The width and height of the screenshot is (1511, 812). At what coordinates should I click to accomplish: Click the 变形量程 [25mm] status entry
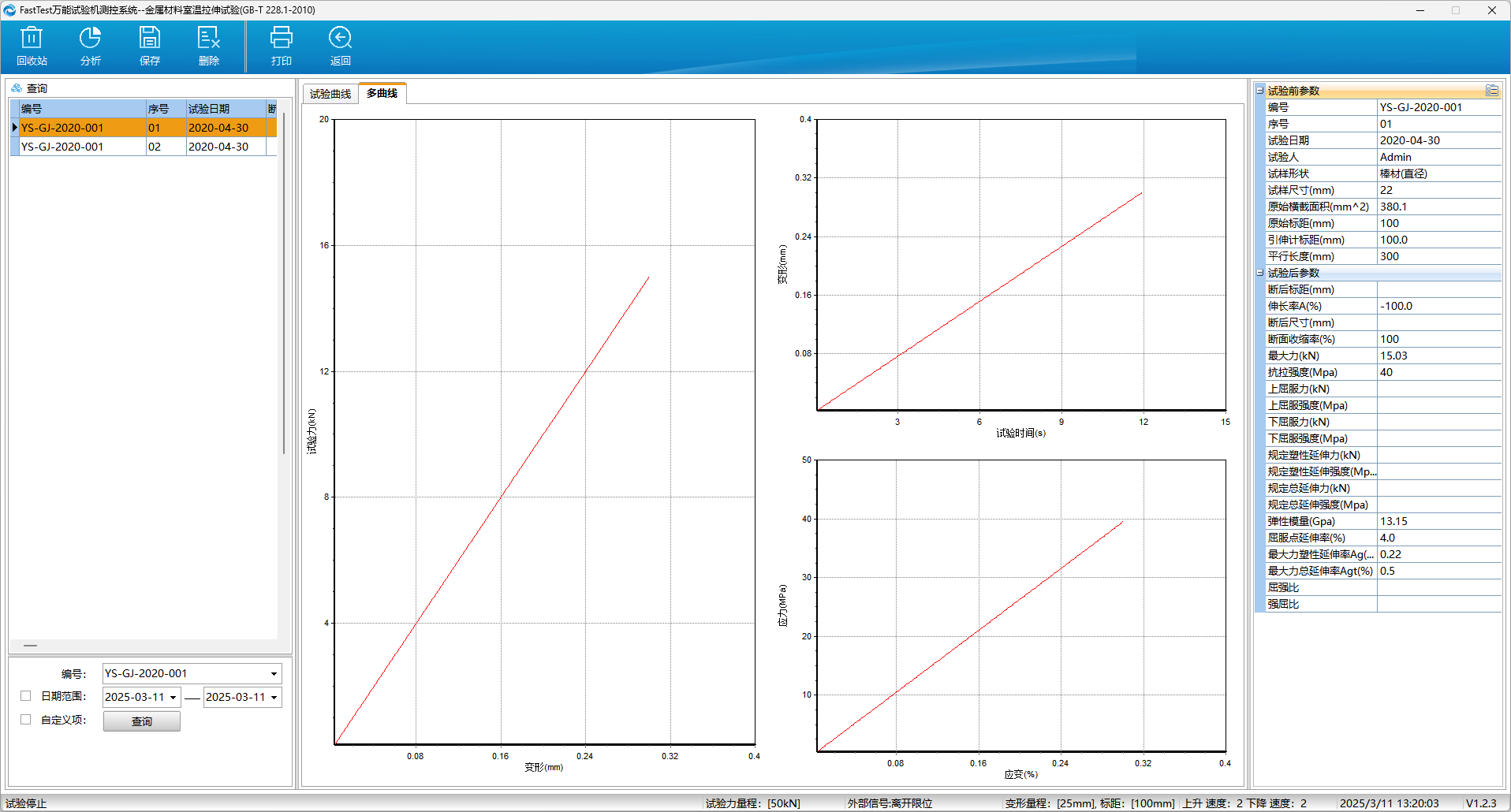pyautogui.click(x=1050, y=803)
